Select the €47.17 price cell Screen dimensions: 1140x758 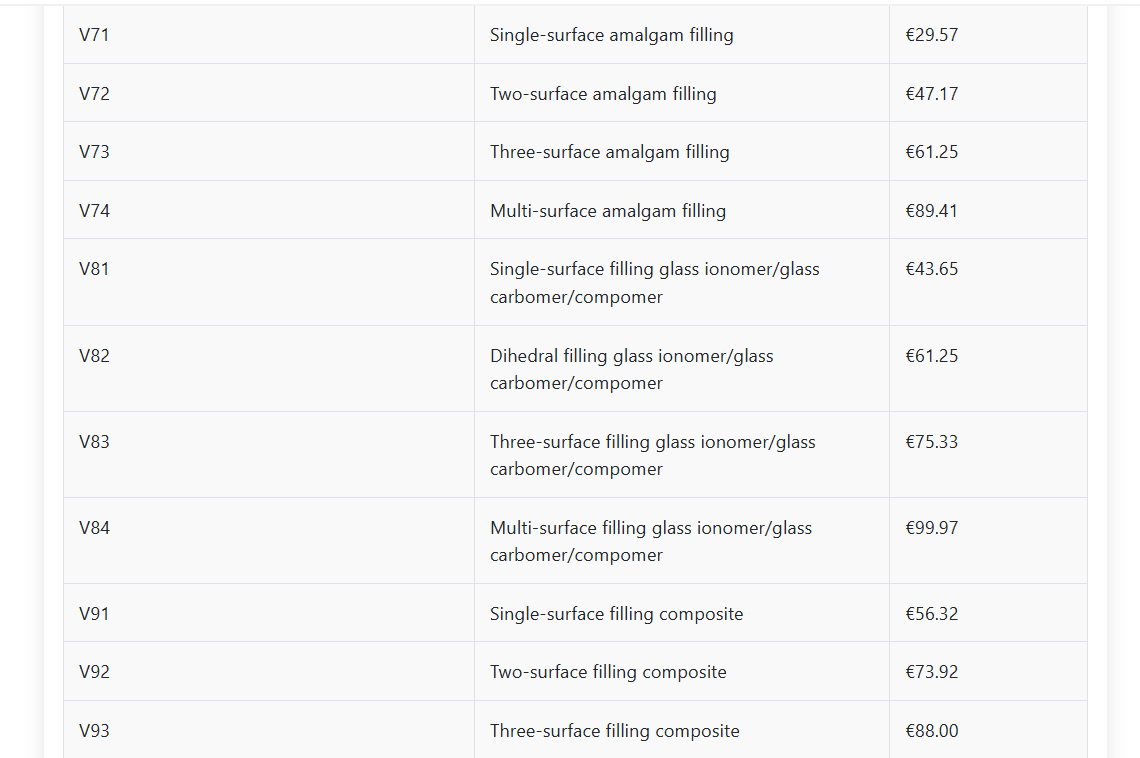coord(931,94)
